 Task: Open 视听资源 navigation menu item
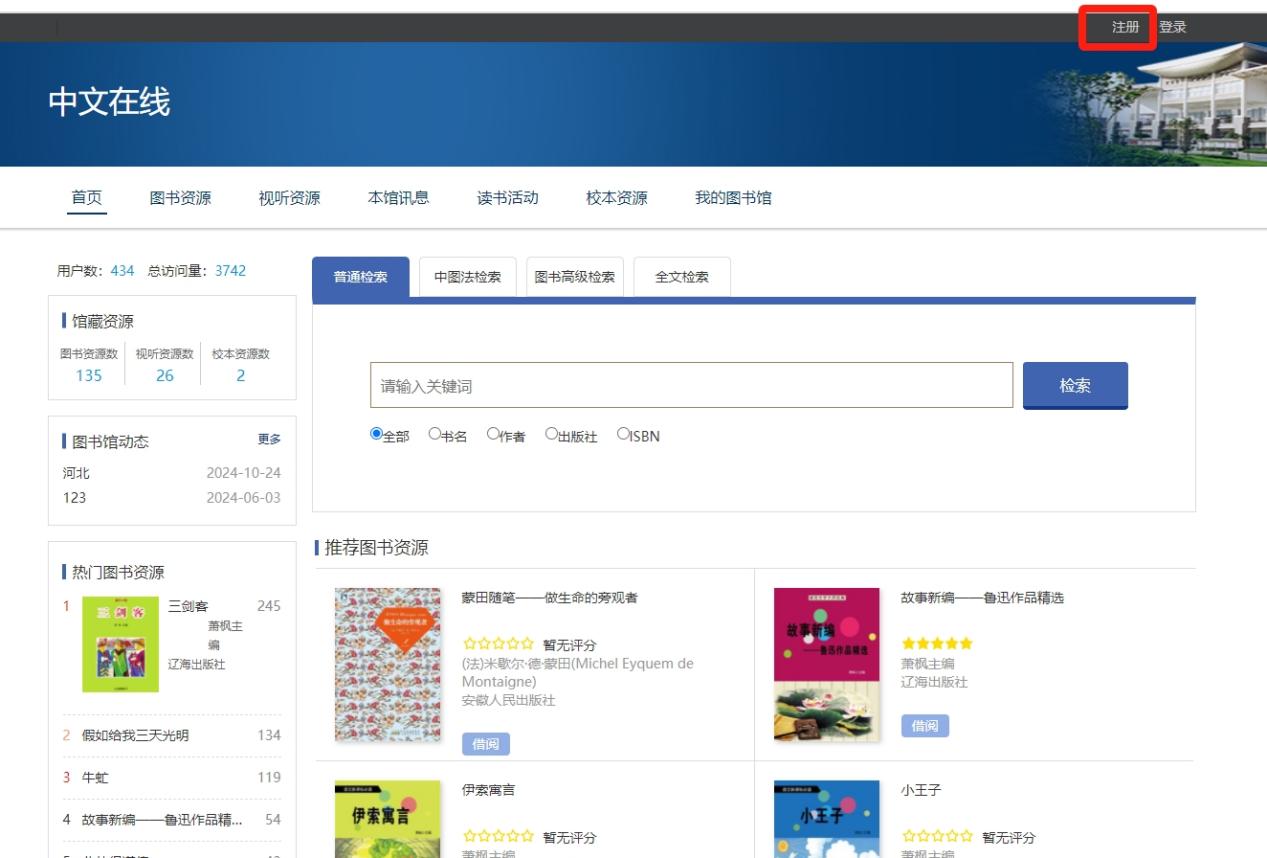[289, 198]
